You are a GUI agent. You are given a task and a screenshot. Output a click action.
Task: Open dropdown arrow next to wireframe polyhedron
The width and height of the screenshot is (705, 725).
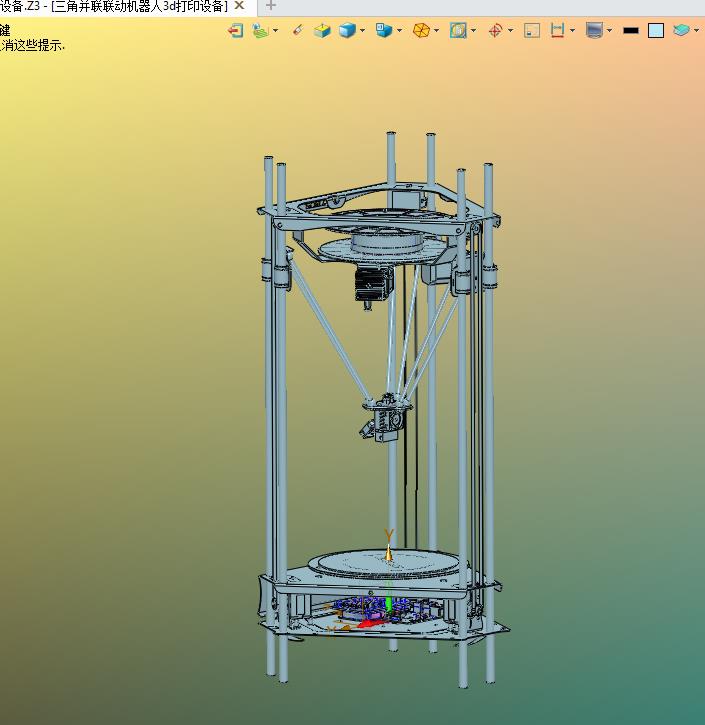tap(437, 30)
